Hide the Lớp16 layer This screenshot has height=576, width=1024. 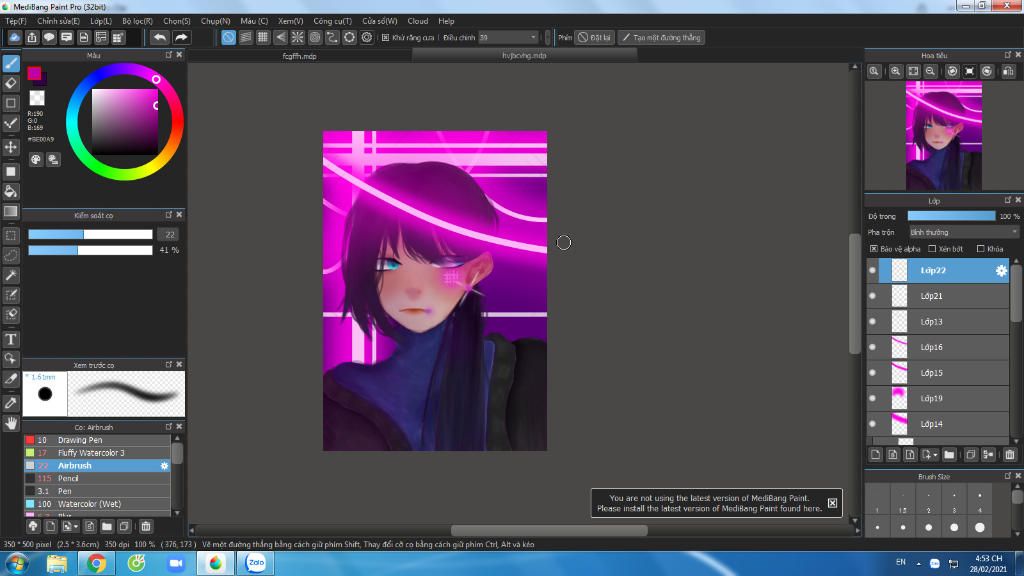[x=872, y=347]
